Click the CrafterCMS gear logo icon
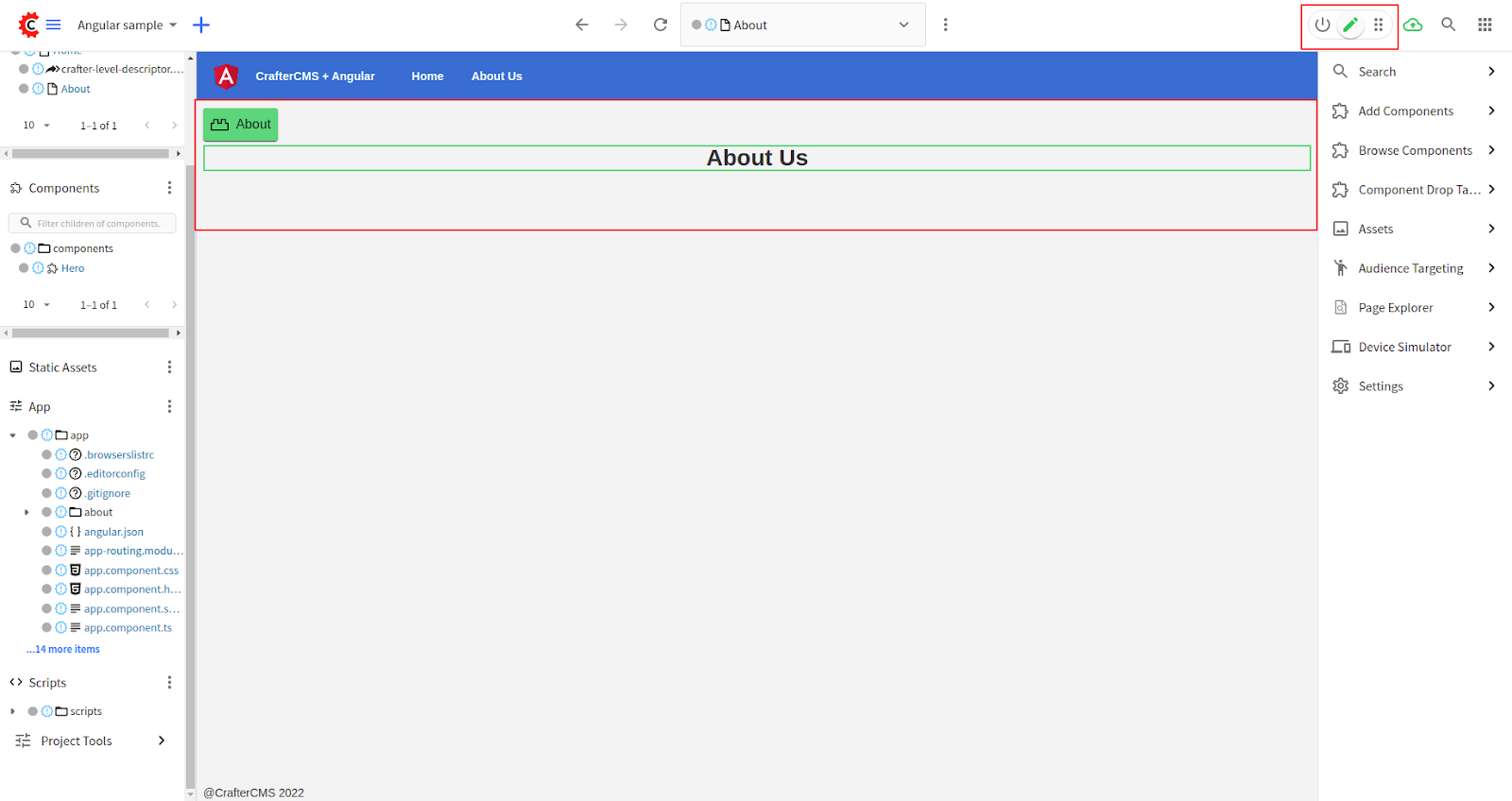 29,25
